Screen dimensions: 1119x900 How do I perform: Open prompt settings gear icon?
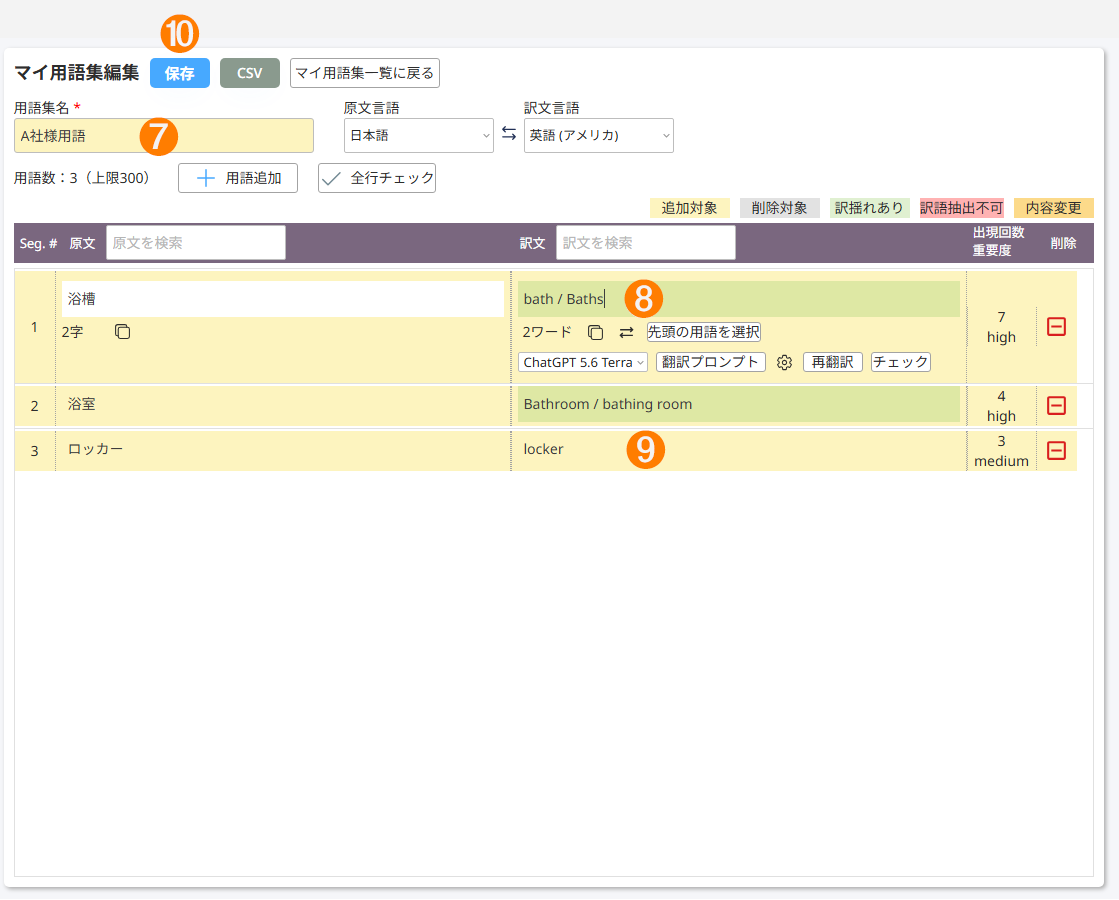point(784,363)
